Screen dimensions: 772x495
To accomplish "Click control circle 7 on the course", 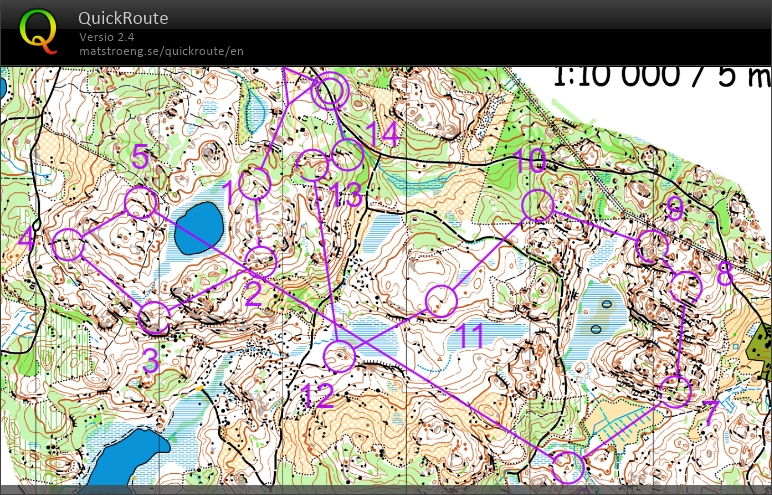I will pos(677,391).
